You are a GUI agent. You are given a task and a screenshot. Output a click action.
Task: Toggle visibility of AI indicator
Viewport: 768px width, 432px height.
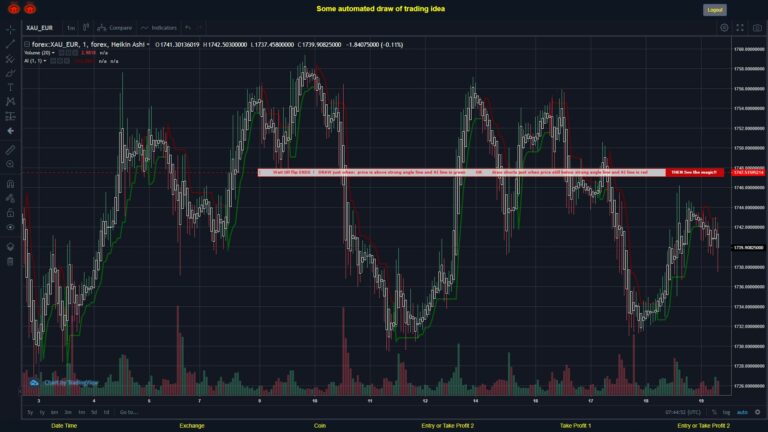(53, 61)
